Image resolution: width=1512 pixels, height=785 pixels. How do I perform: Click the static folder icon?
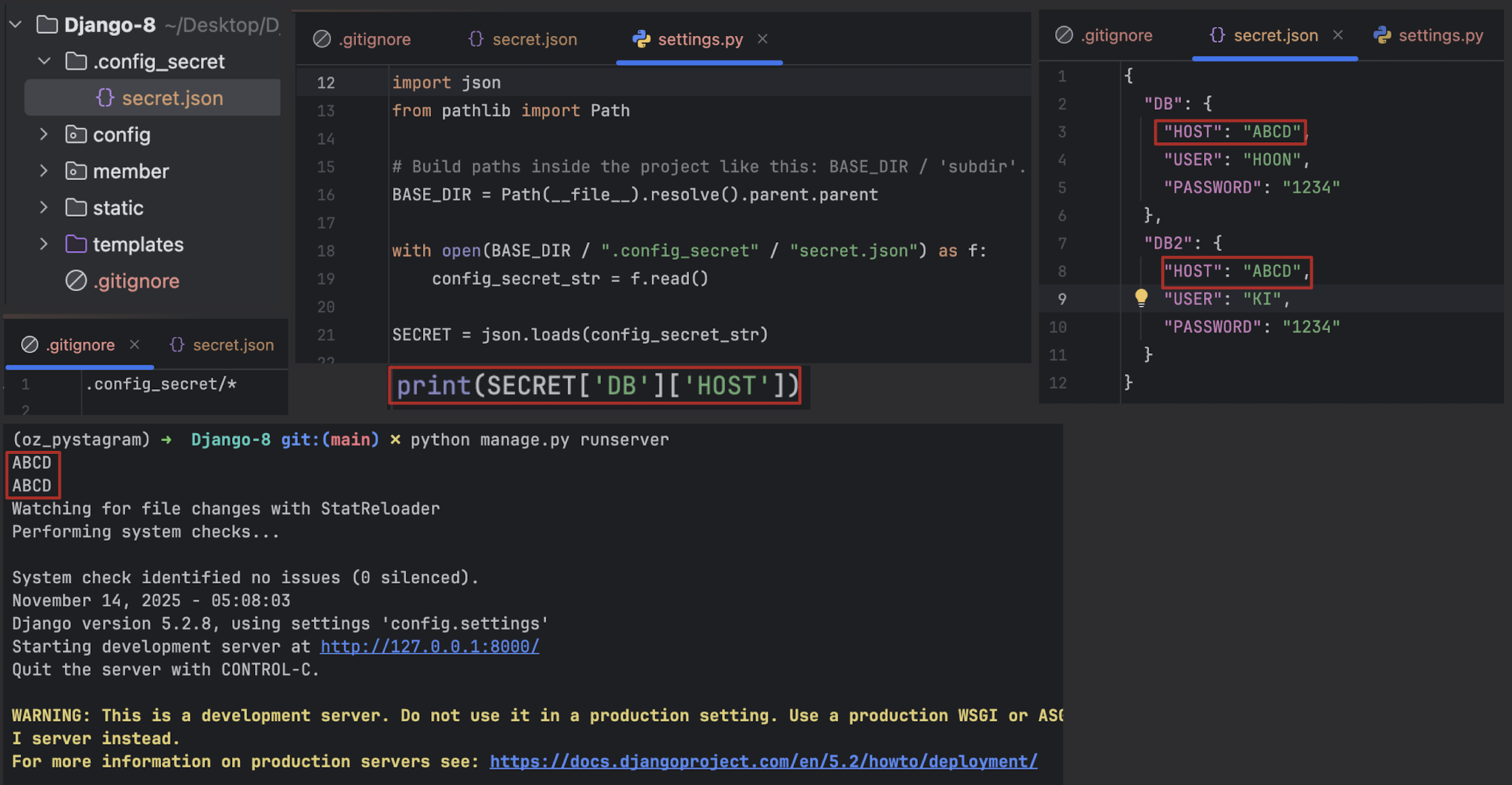[x=76, y=208]
